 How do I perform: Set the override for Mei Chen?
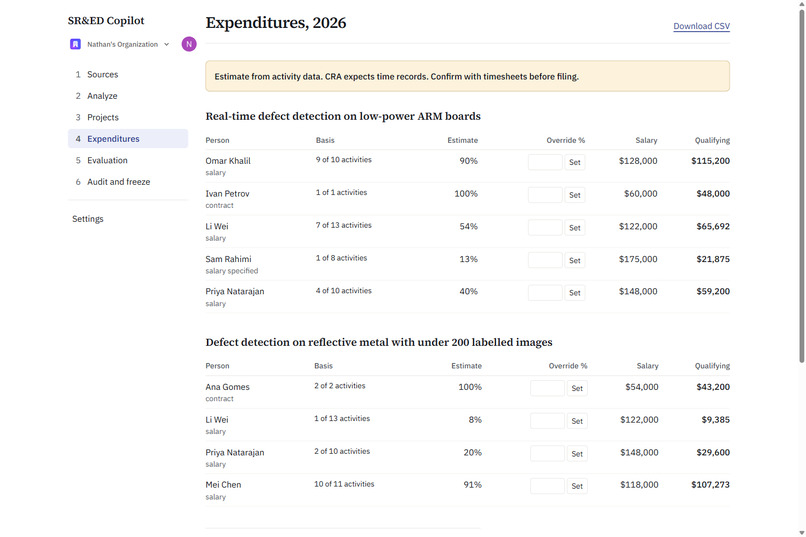(577, 486)
